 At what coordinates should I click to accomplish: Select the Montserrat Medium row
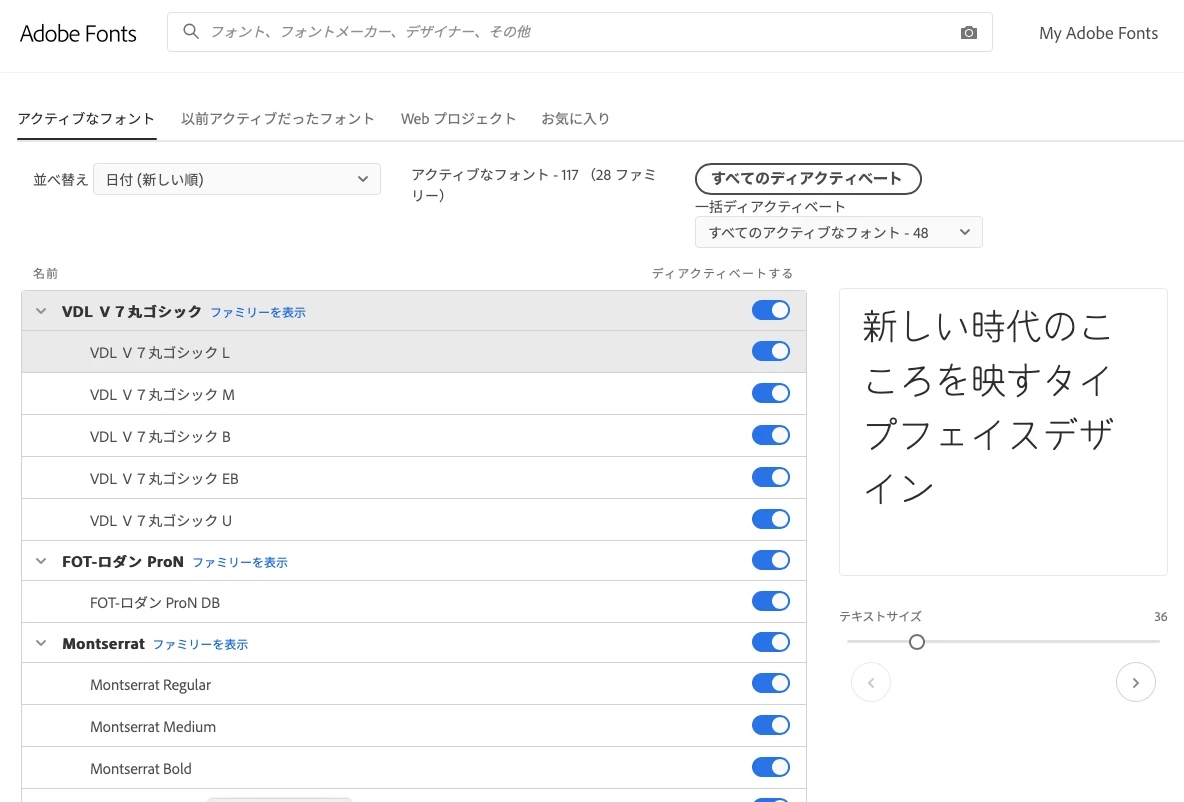pos(414,726)
